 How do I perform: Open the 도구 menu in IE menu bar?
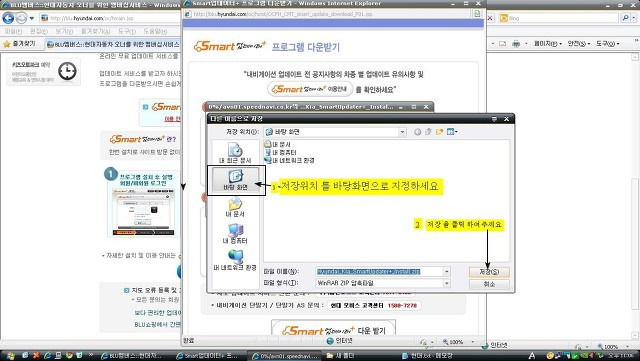point(127,31)
